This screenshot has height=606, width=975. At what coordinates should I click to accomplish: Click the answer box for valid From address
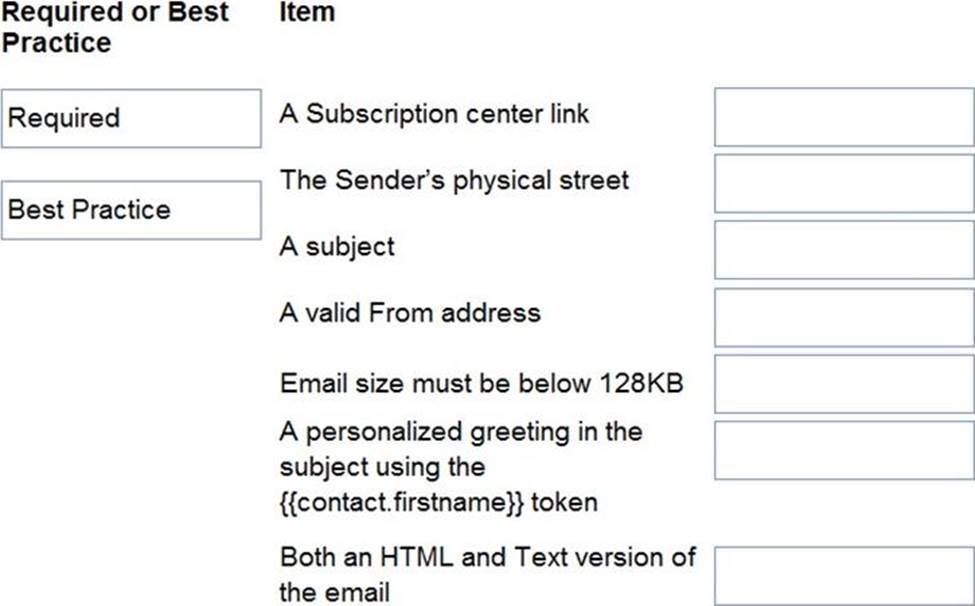pyautogui.click(x=844, y=317)
